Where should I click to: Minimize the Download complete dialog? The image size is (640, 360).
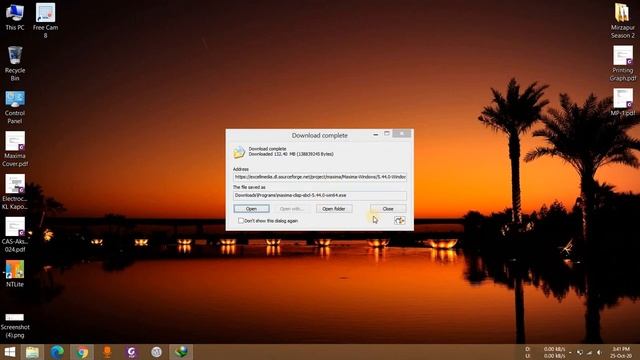pos(376,134)
